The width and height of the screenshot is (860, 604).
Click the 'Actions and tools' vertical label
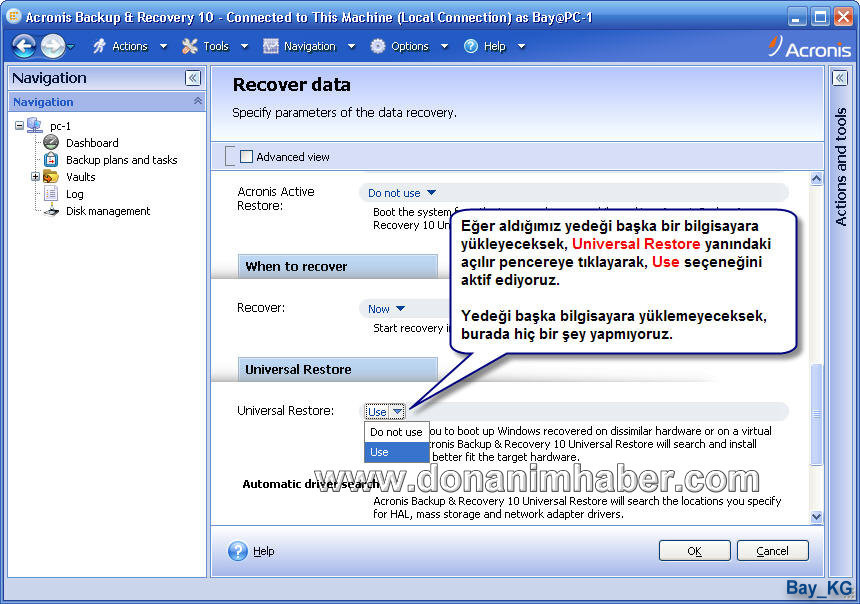coord(840,167)
